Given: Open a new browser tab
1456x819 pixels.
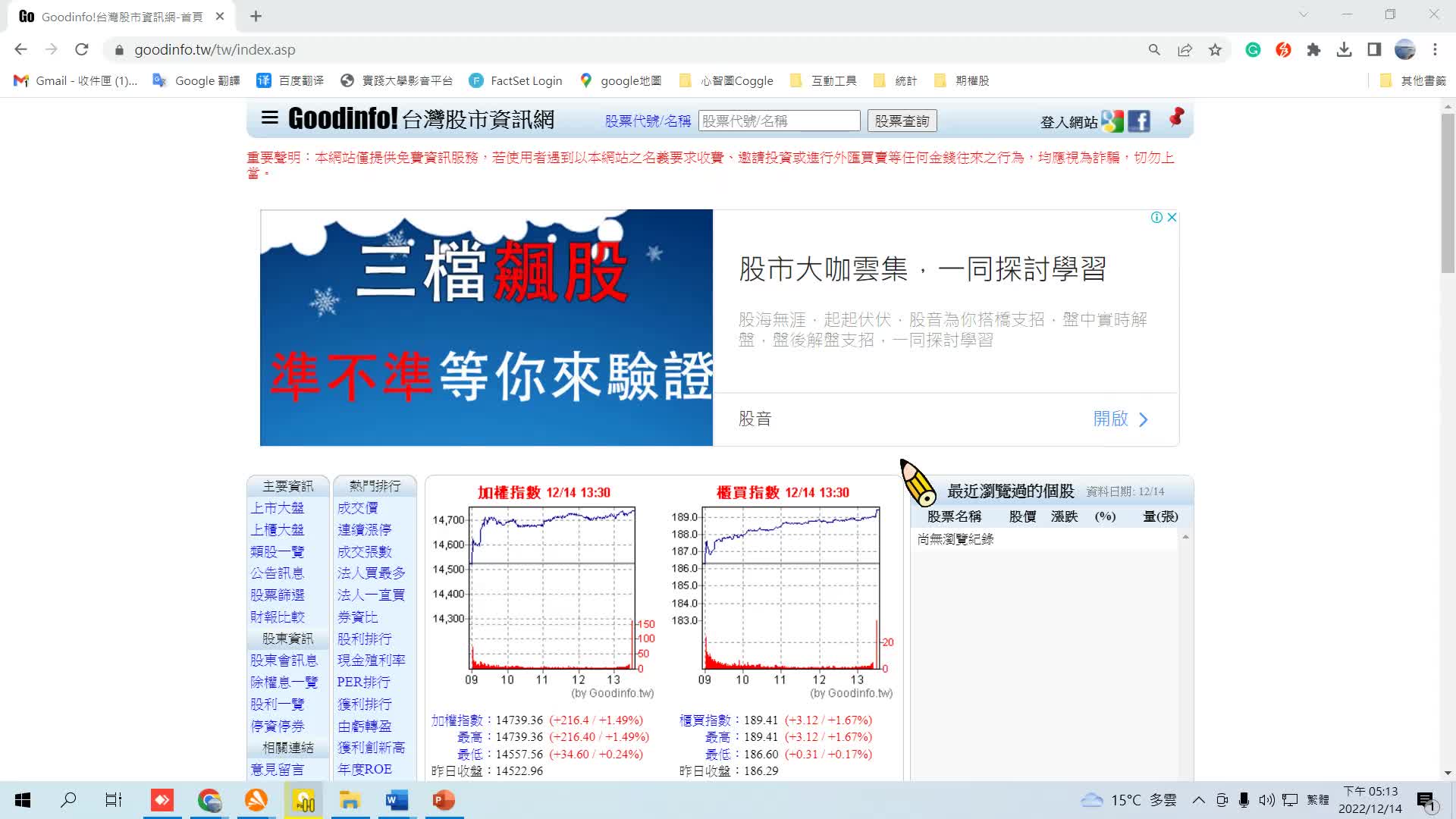Looking at the screenshot, I should (x=256, y=16).
